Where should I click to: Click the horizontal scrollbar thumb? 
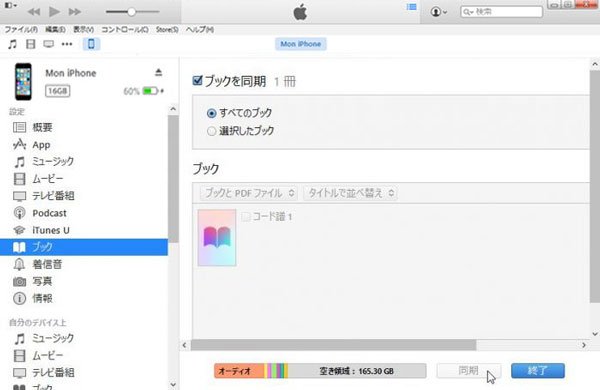(333, 345)
